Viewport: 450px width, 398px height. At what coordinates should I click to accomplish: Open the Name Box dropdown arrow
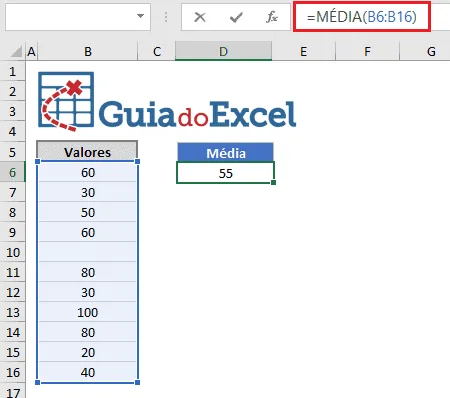(141, 16)
